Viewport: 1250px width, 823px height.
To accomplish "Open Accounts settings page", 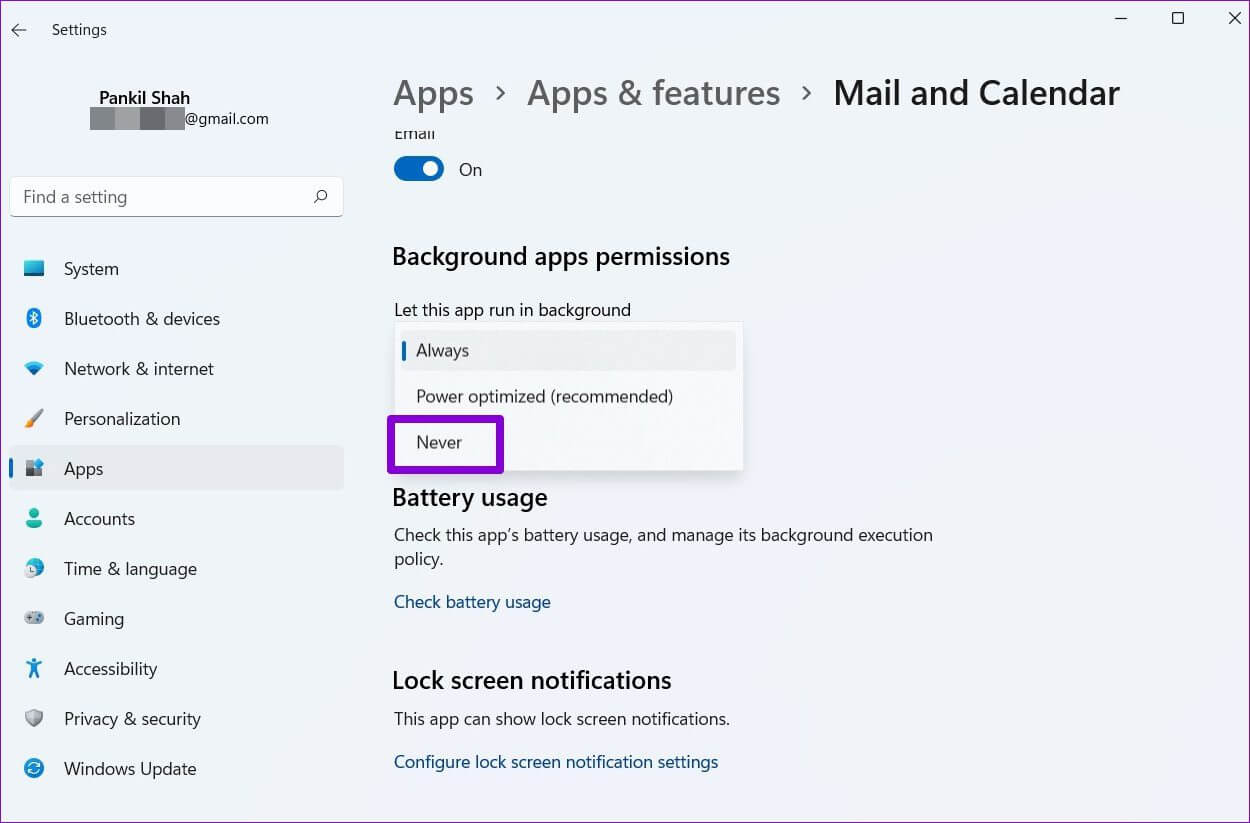I will [x=176, y=519].
